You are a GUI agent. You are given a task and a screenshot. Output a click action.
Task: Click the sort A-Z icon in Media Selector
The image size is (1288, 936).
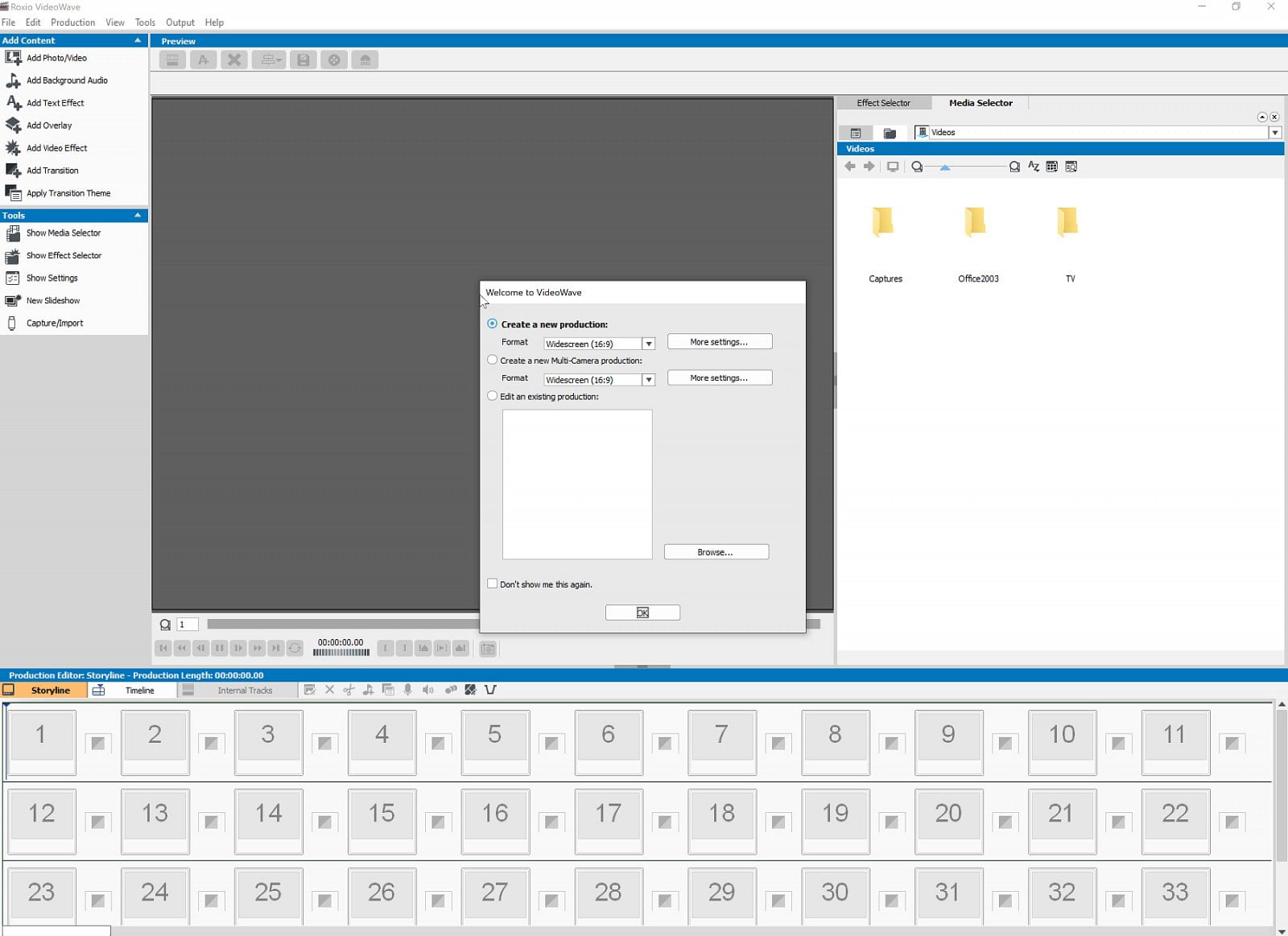pyautogui.click(x=1034, y=167)
